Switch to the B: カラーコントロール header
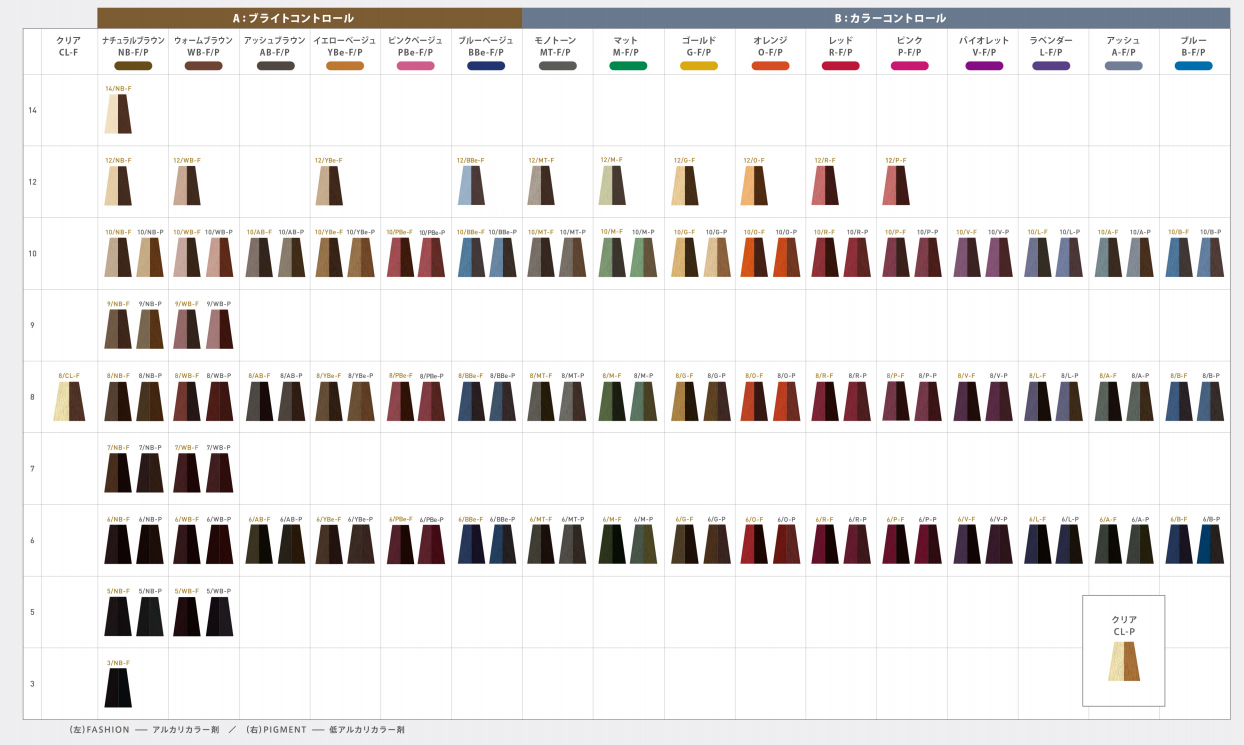The height and width of the screenshot is (745, 1244). tap(875, 18)
